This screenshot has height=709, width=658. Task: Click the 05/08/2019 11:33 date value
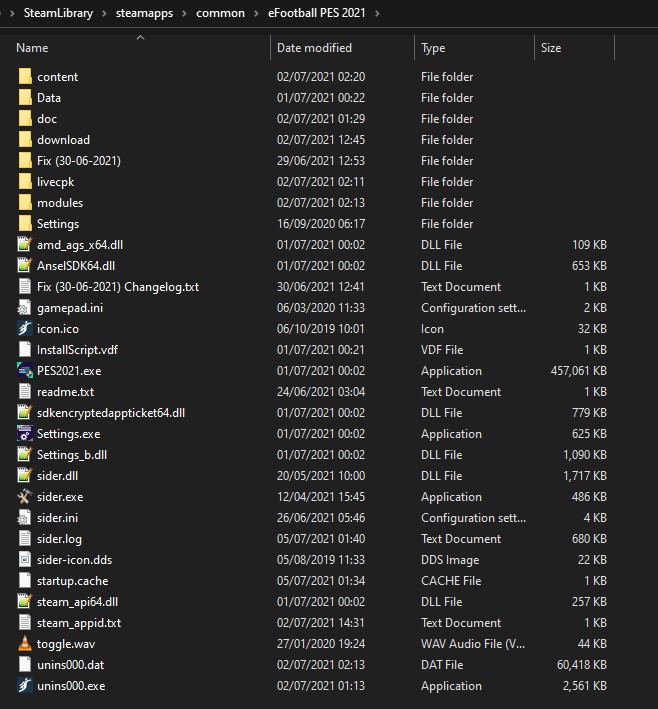tap(321, 560)
